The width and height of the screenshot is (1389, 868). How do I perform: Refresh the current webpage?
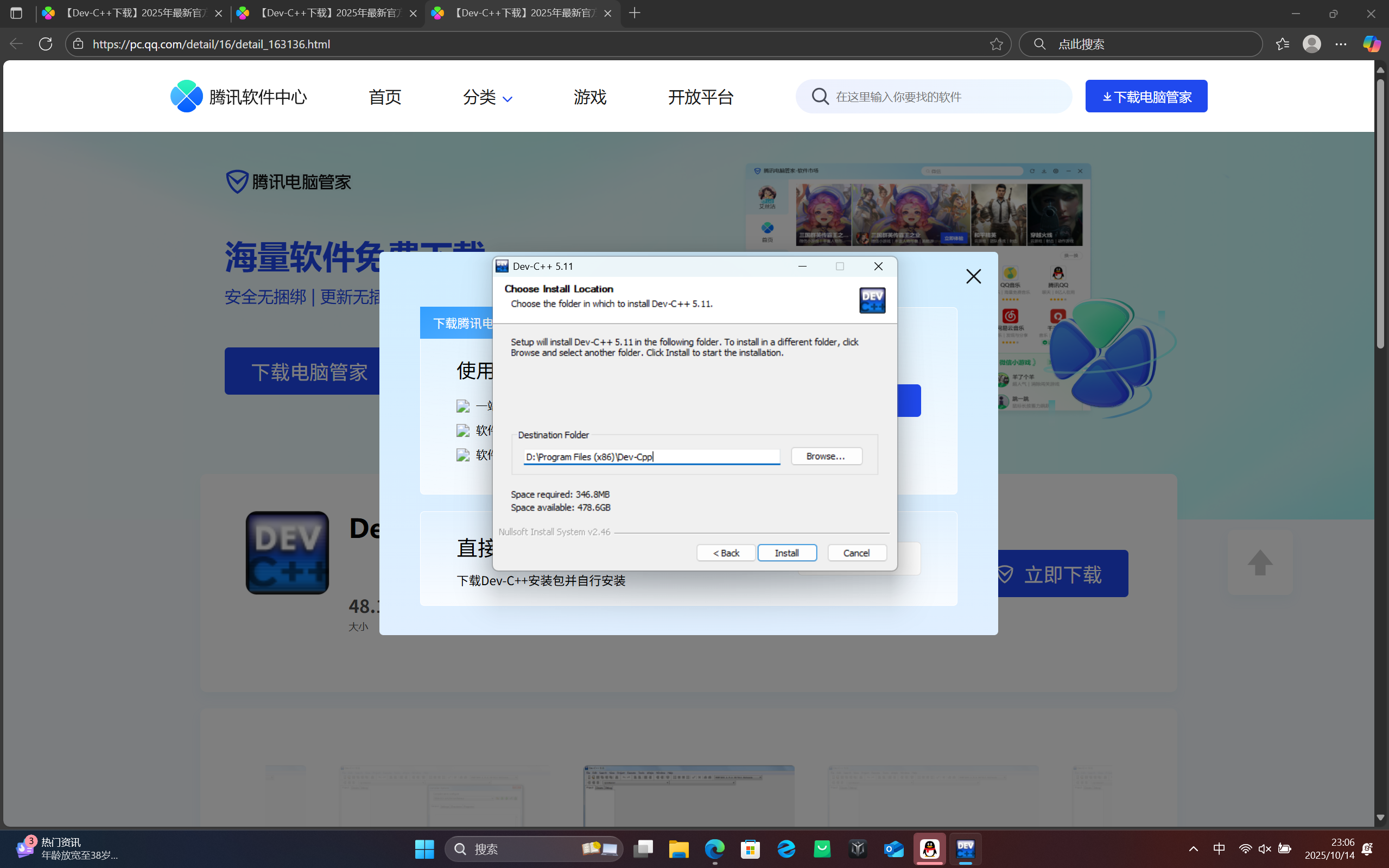(x=46, y=43)
